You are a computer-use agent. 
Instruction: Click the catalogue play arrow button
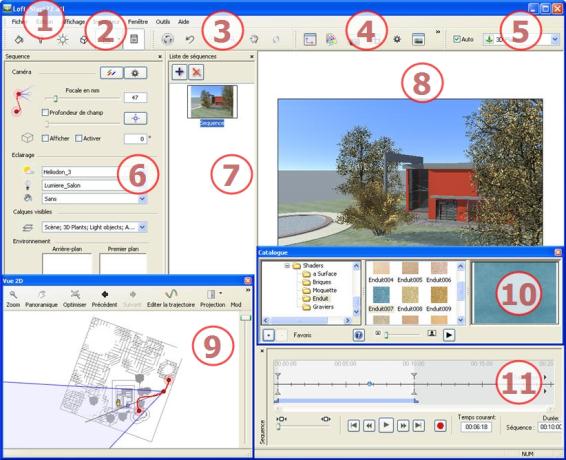coord(449,335)
